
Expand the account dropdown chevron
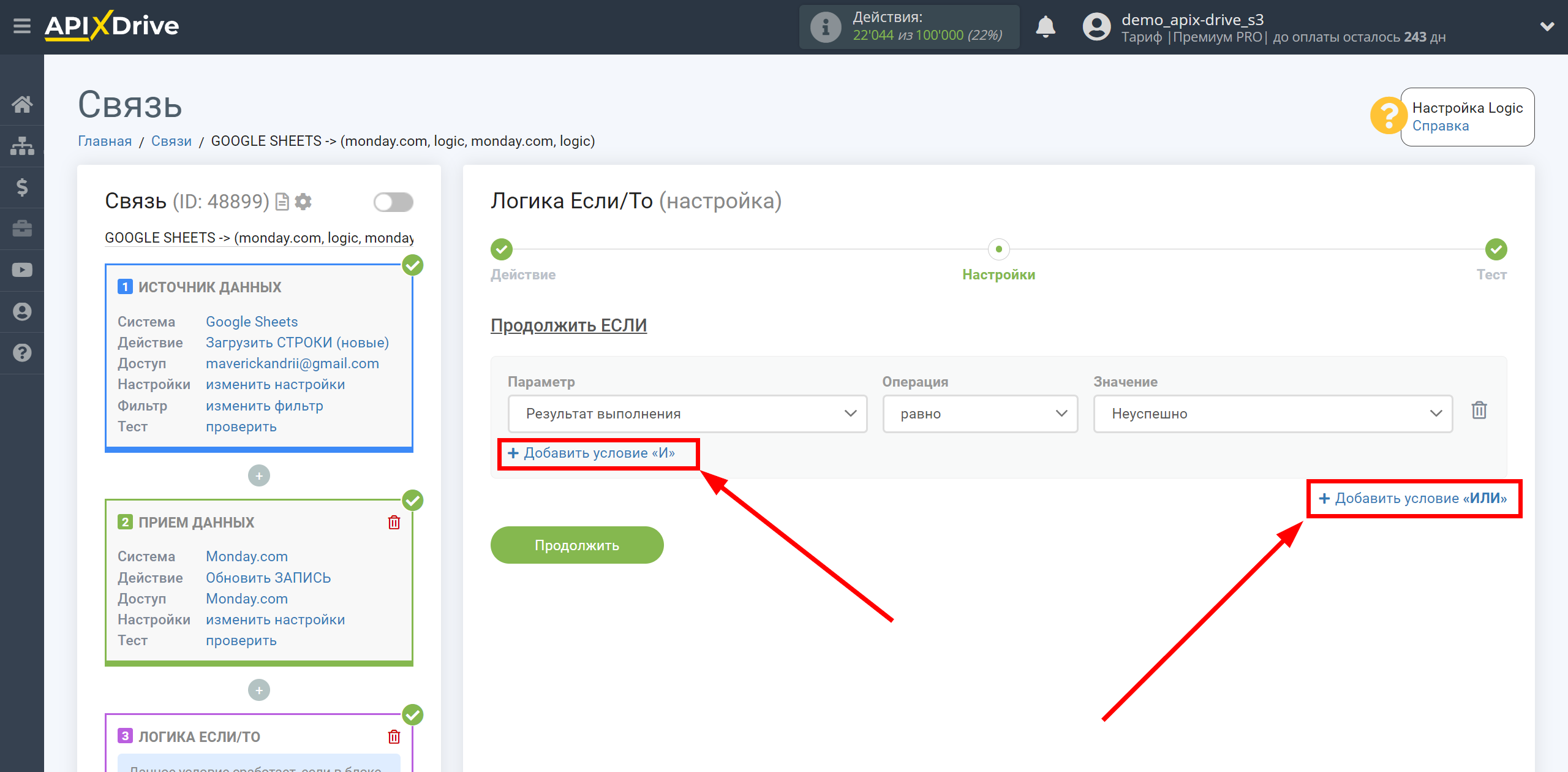click(1547, 26)
